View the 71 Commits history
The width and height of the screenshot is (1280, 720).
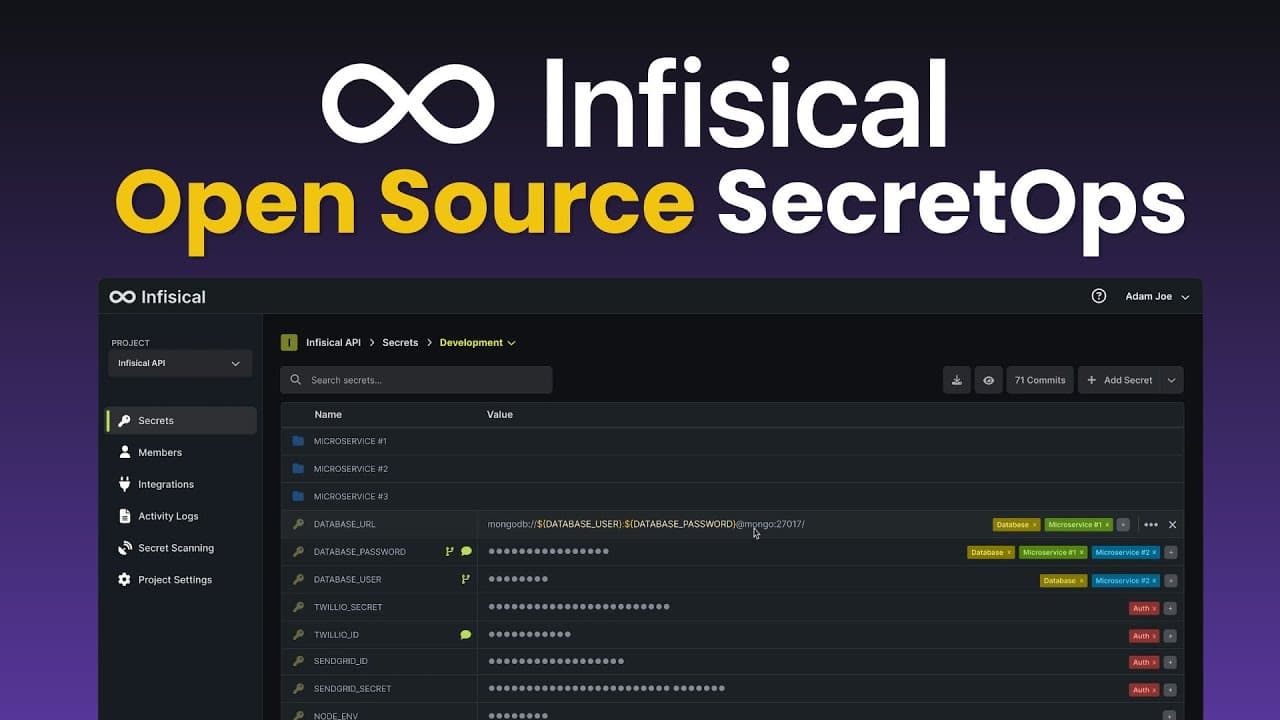[1039, 380]
